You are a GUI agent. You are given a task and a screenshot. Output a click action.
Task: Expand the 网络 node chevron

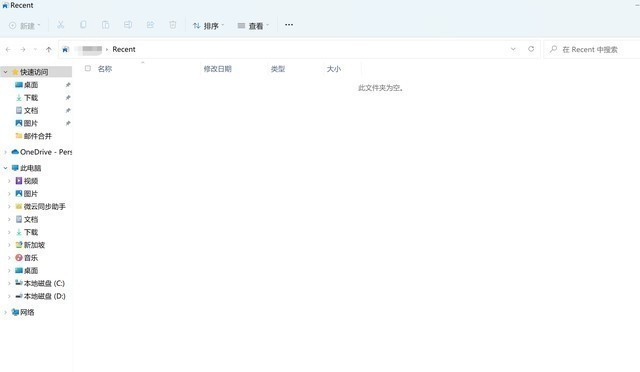[x=5, y=312]
